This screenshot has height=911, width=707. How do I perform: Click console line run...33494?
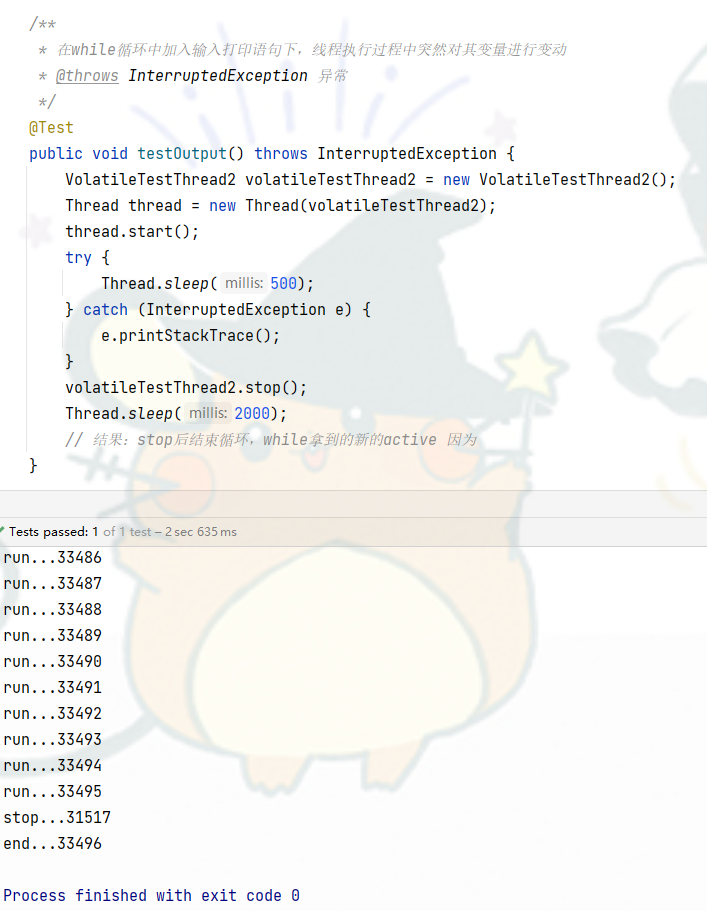tap(52, 766)
